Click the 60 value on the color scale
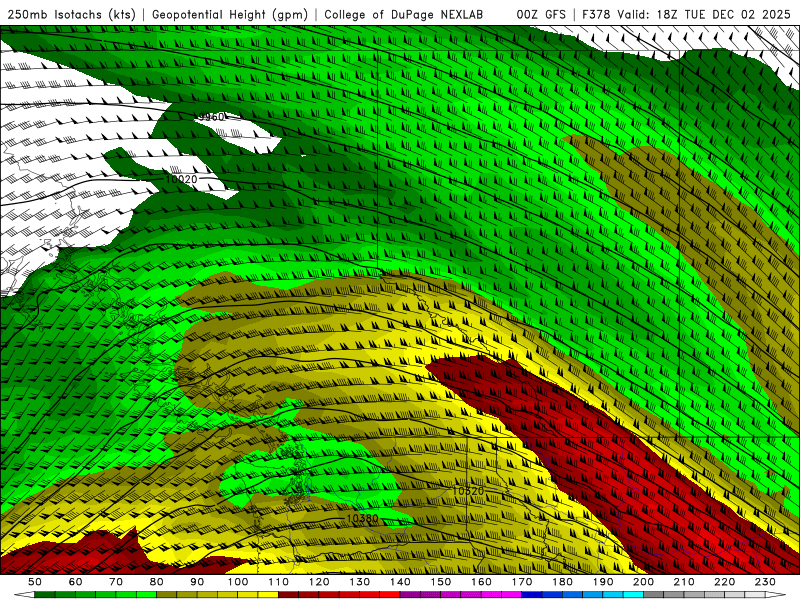The height and width of the screenshot is (600, 800). pyautogui.click(x=75, y=582)
